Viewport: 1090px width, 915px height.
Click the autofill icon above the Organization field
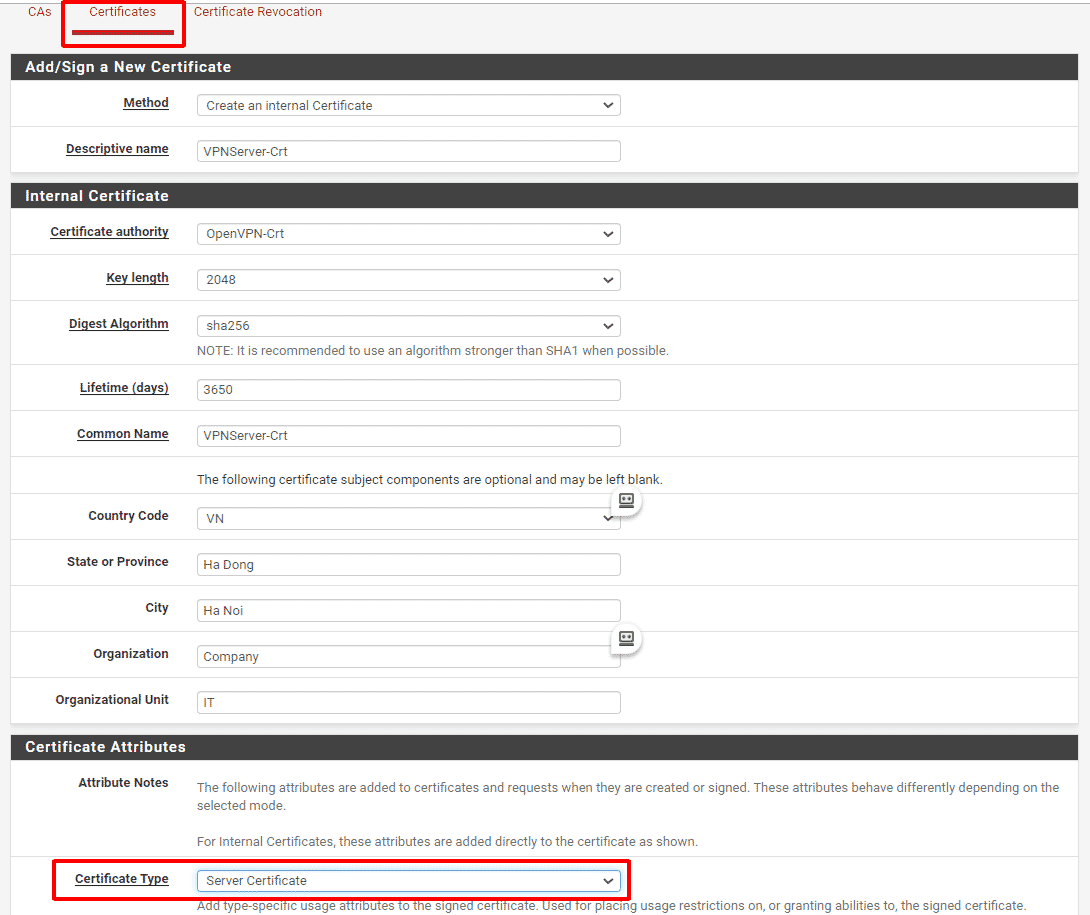coord(626,638)
